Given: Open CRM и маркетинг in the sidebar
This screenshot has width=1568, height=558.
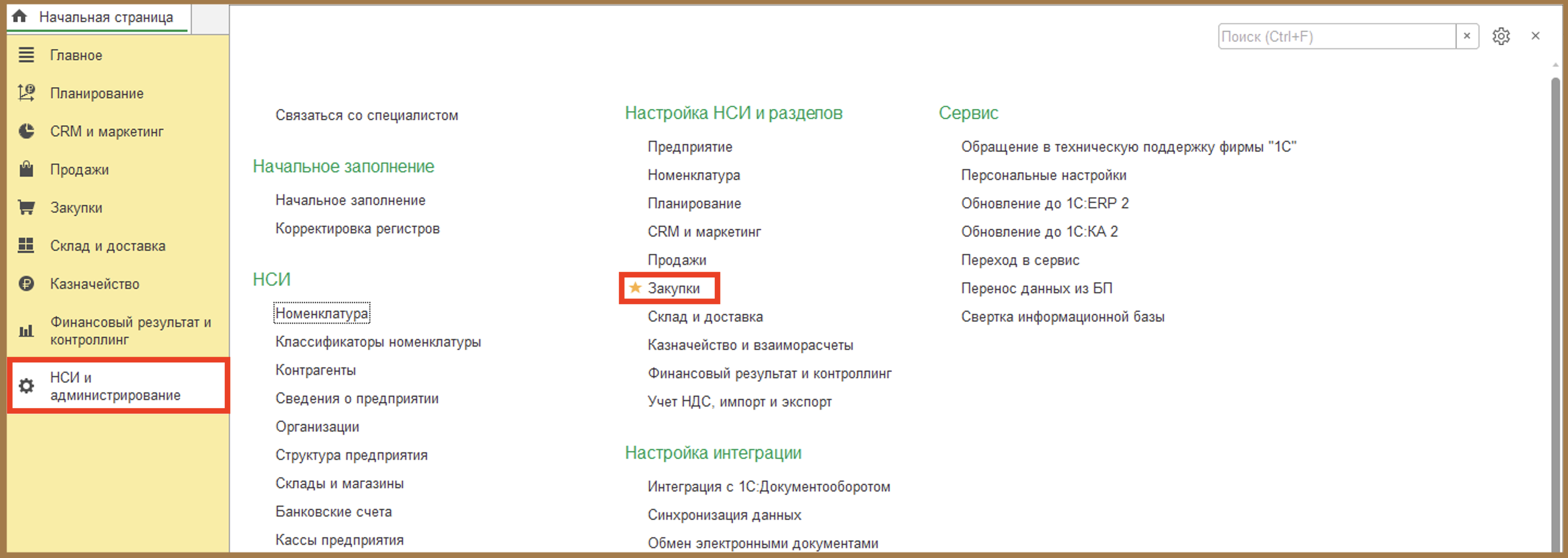Looking at the screenshot, I should click(x=107, y=131).
